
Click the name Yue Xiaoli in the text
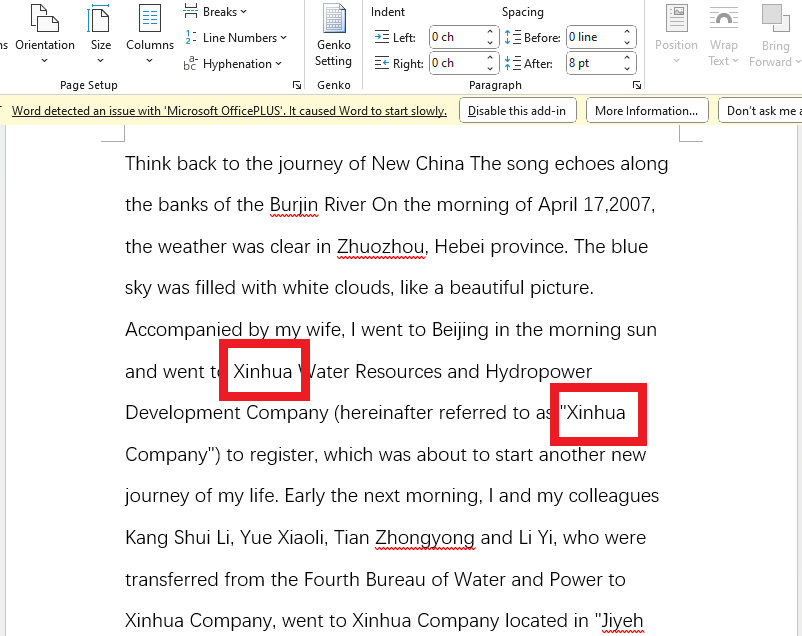283,538
